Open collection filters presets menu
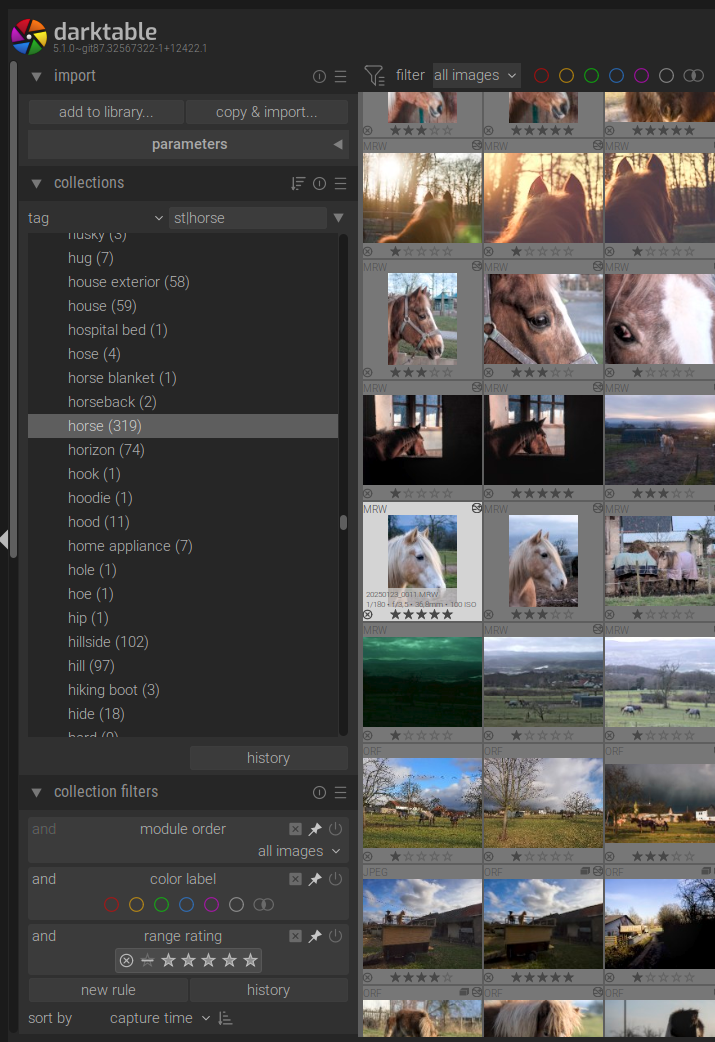The width and height of the screenshot is (715, 1042). tap(340, 792)
